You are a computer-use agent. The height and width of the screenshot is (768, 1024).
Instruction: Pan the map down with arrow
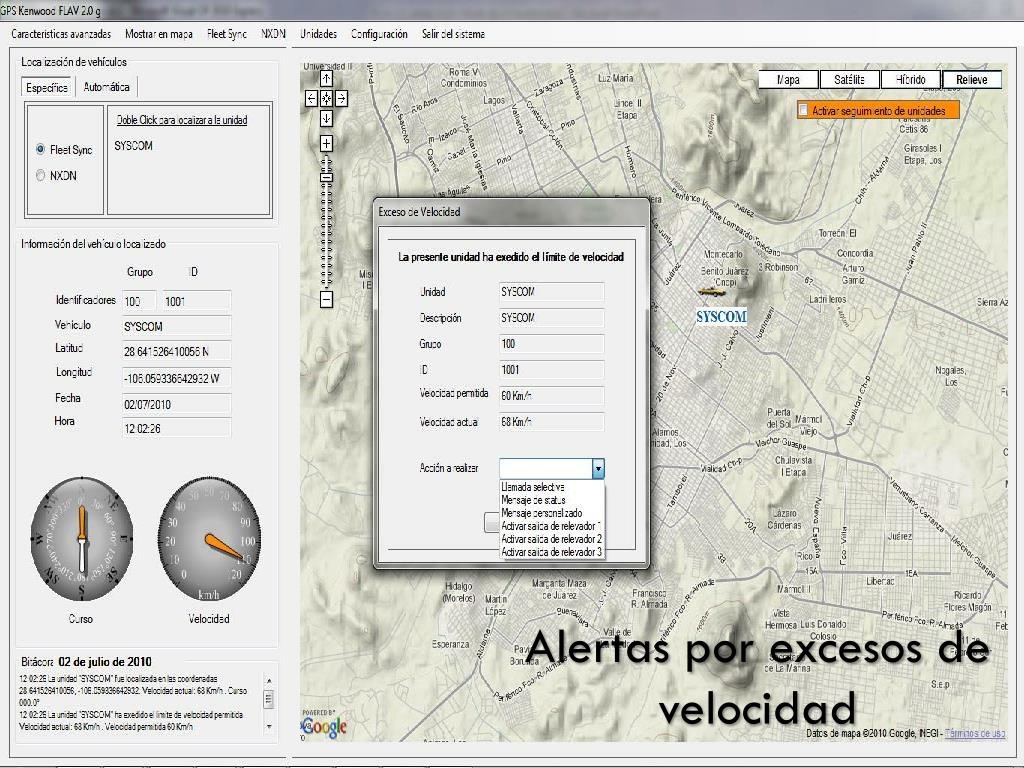(x=326, y=119)
